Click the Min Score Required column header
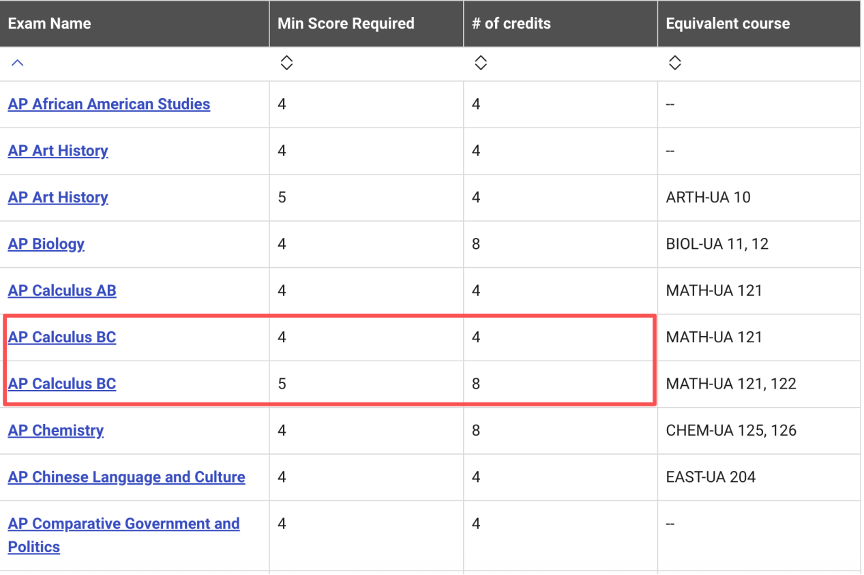 (345, 23)
